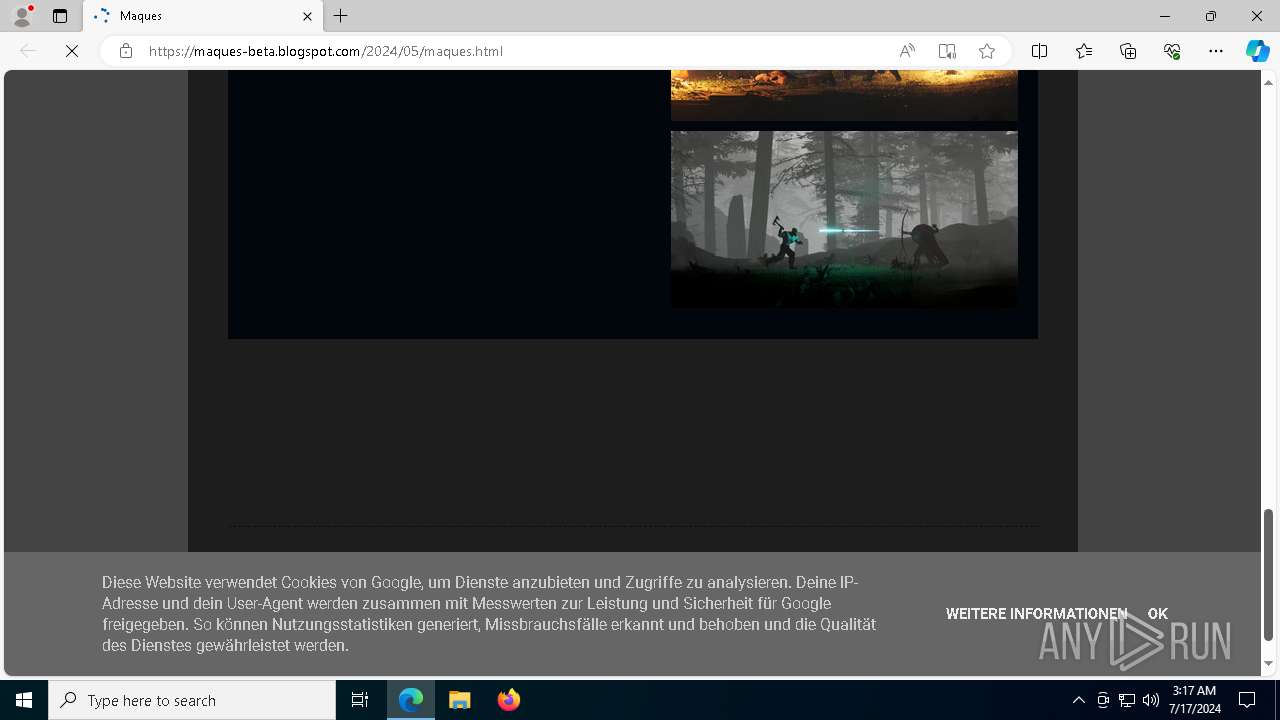Click WEITERE INFORMATIONEN link

[x=1036, y=614]
